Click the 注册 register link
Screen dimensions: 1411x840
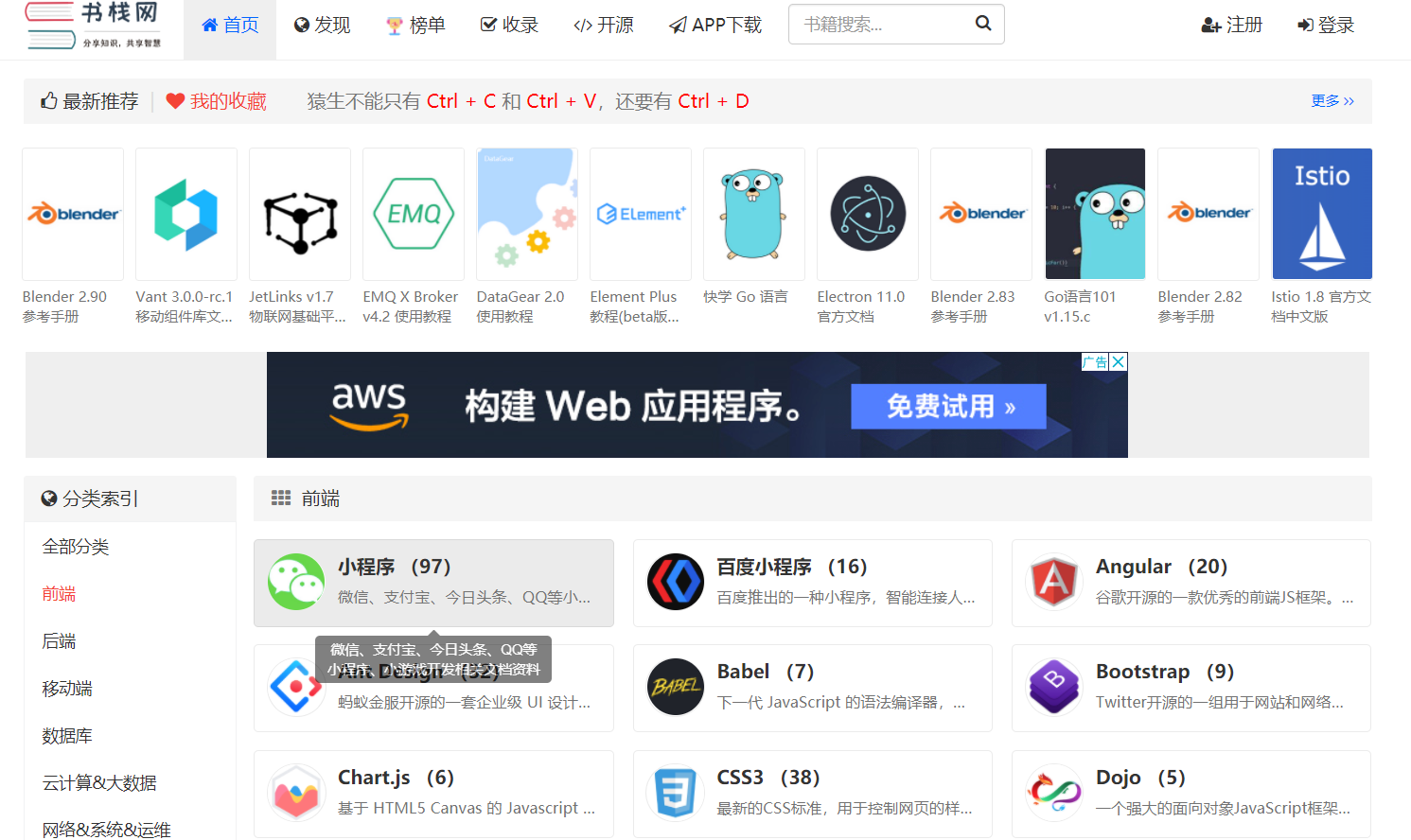1232,26
